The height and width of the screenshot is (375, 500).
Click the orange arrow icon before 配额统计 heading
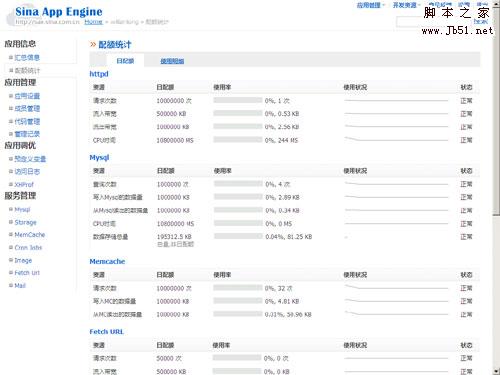coord(93,44)
